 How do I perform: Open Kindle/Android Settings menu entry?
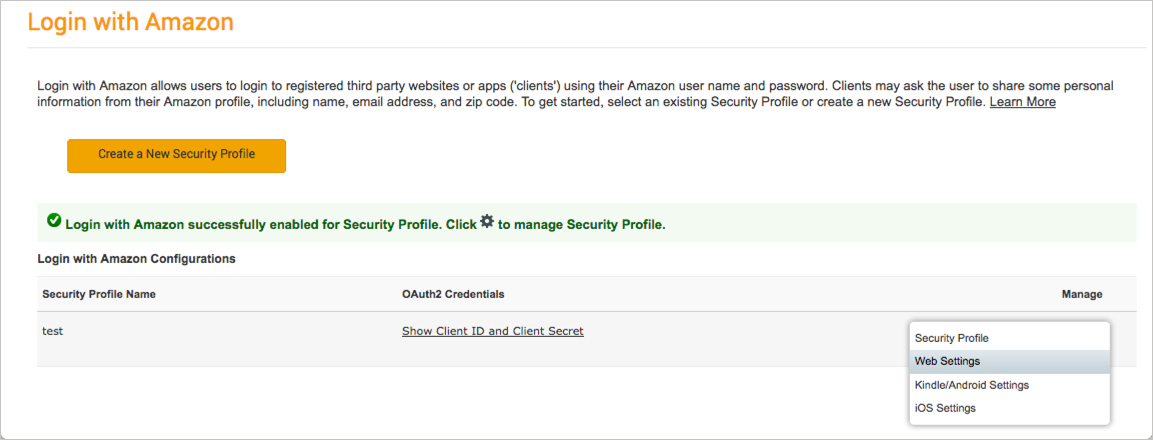pyautogui.click(x=971, y=385)
